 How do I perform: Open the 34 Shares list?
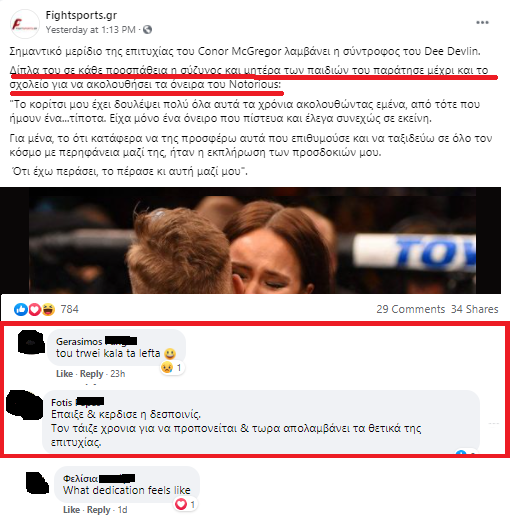(x=474, y=309)
